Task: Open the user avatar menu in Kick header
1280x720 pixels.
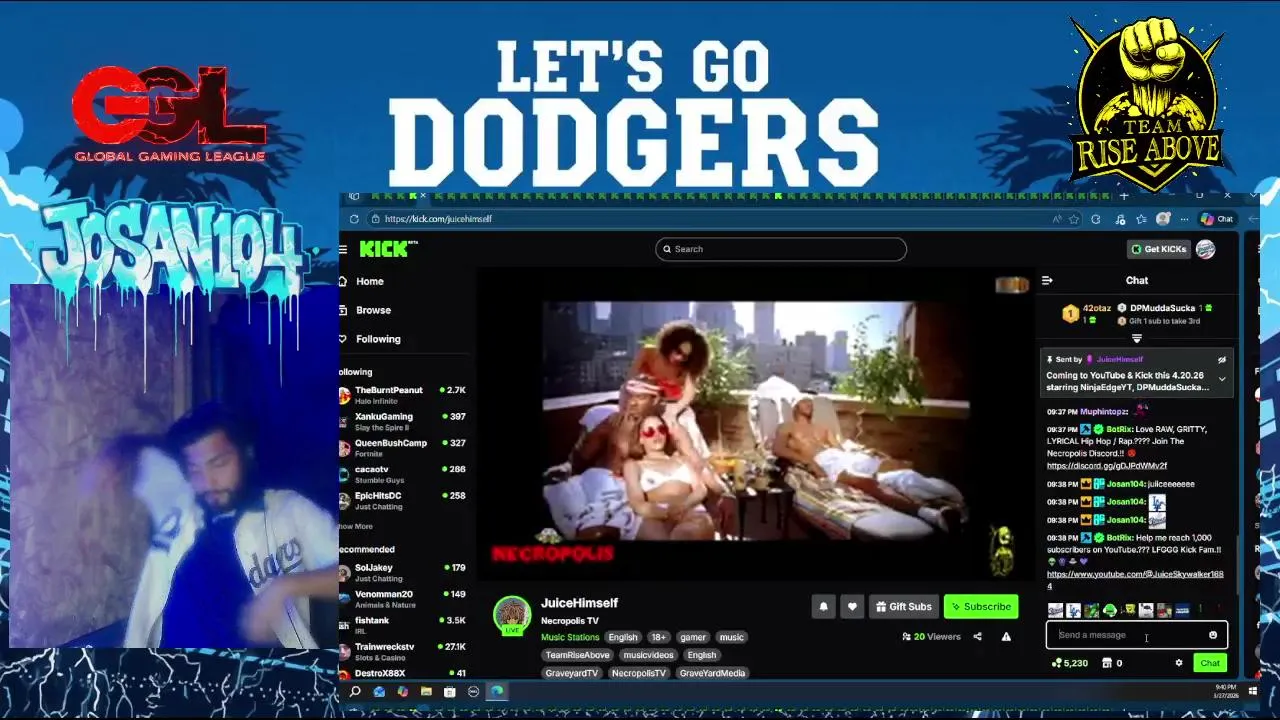Action: pyautogui.click(x=1206, y=249)
